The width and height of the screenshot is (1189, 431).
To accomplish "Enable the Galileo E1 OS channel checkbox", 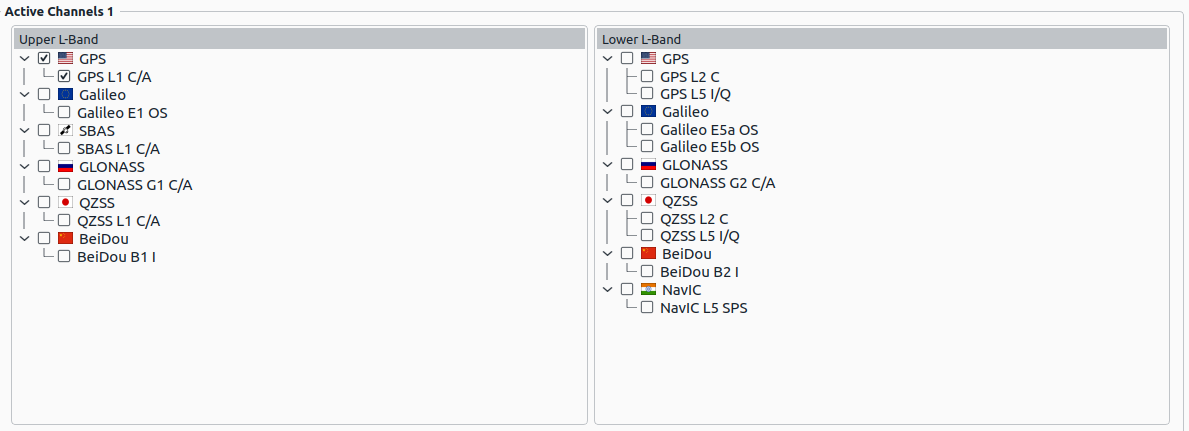I will click(64, 113).
